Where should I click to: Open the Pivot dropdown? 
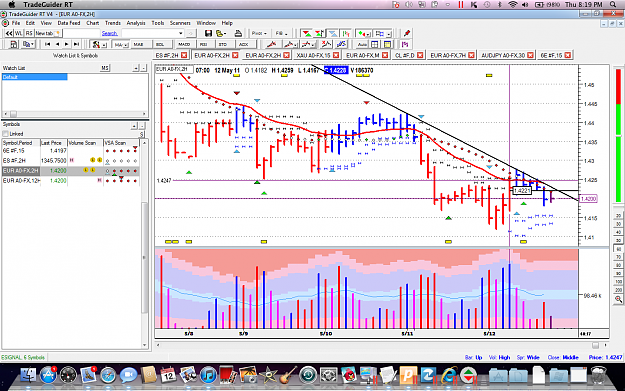[259, 33]
